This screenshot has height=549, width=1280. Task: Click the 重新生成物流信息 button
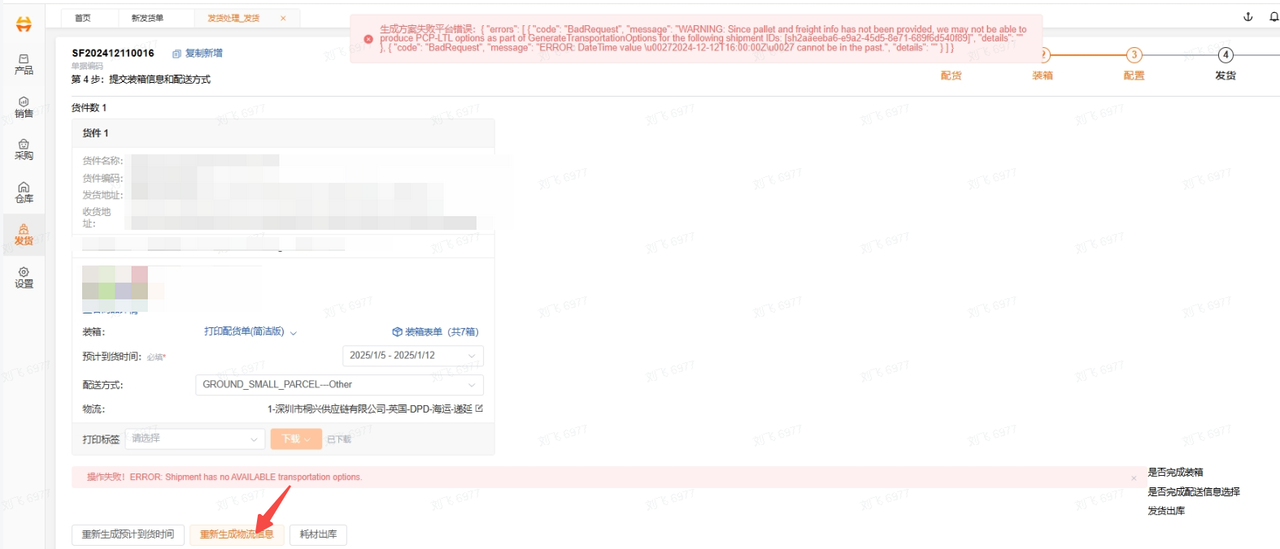pos(237,534)
